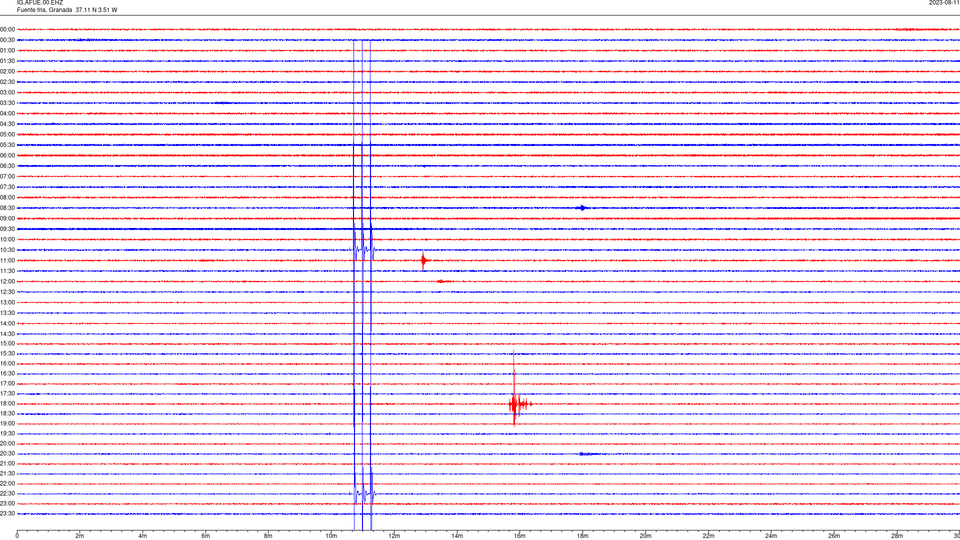The height and width of the screenshot is (540, 960).
Task: Click the 12:00 time label
Action: (7, 282)
